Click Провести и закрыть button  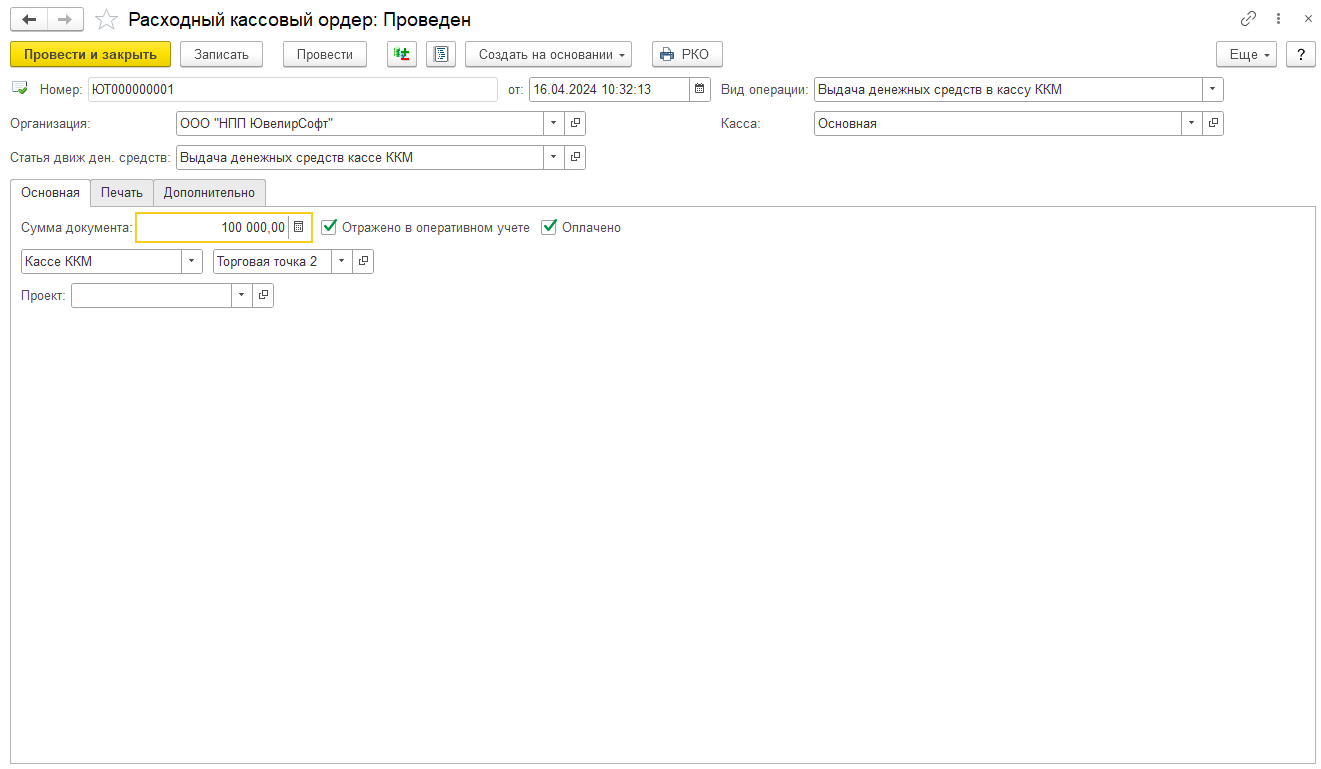pyautogui.click(x=91, y=54)
